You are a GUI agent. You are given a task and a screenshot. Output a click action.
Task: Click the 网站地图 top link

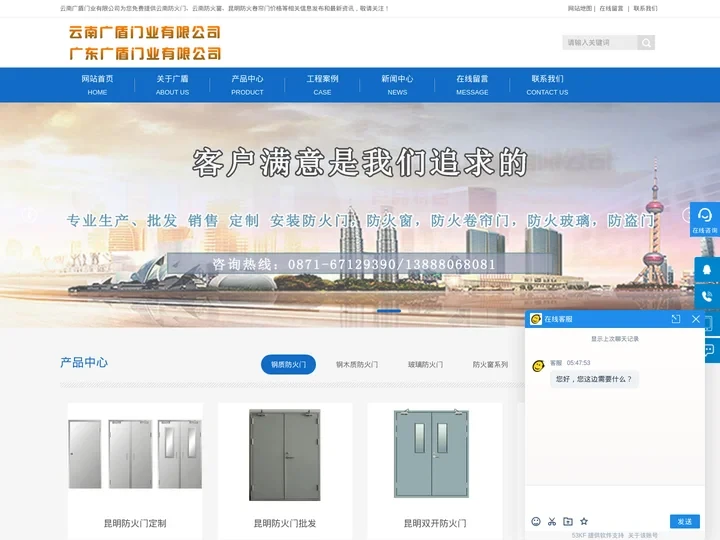(x=579, y=8)
